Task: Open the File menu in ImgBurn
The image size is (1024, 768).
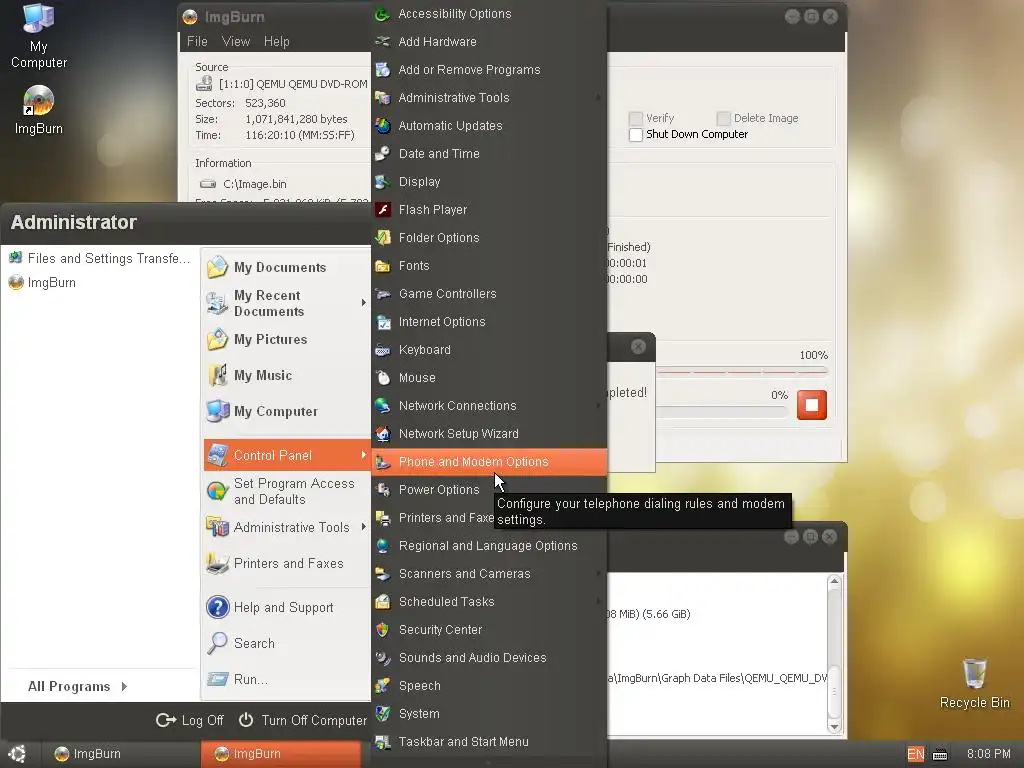Action: point(197,41)
